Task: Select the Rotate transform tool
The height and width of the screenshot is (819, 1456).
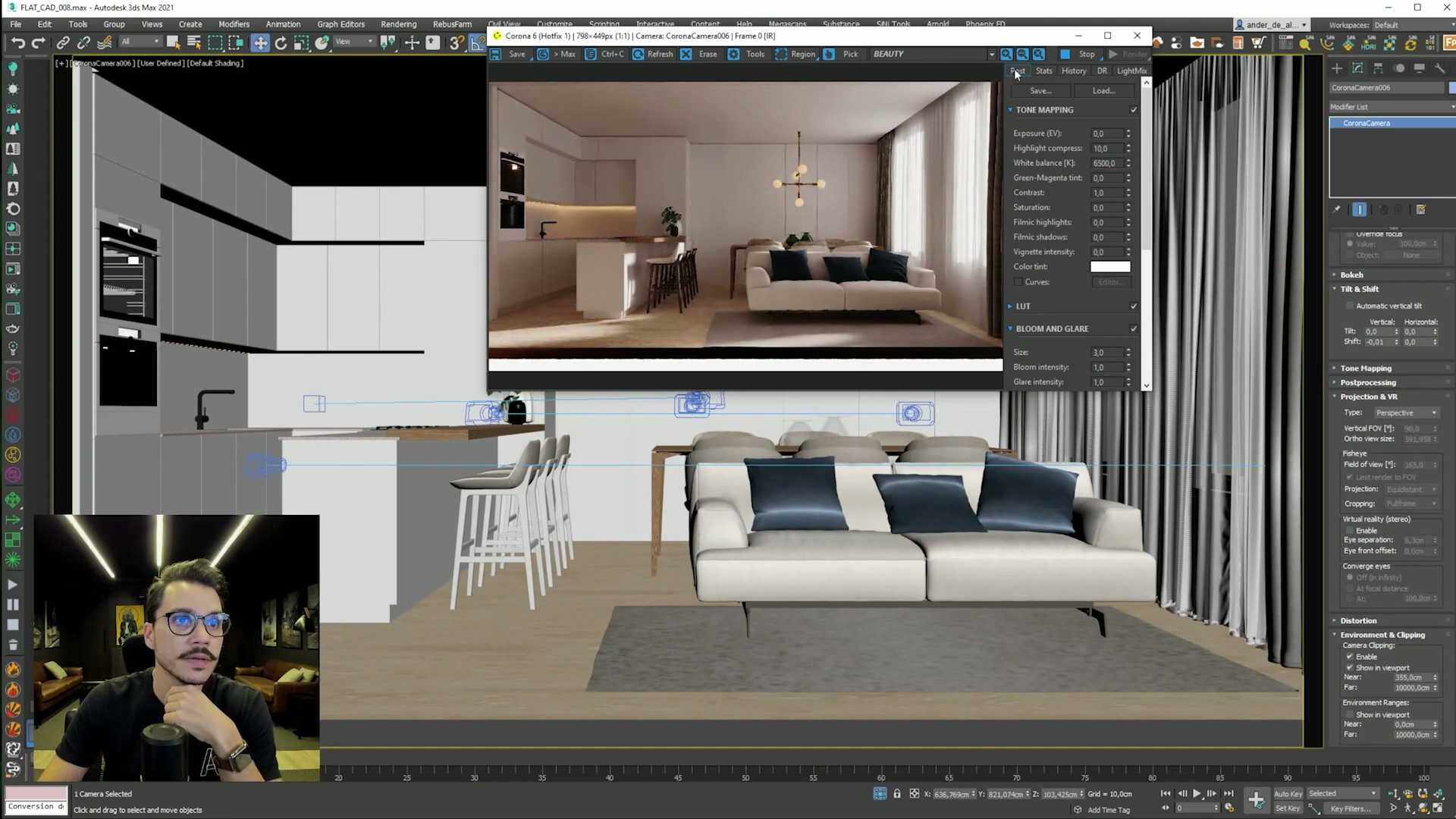Action: 281,43
